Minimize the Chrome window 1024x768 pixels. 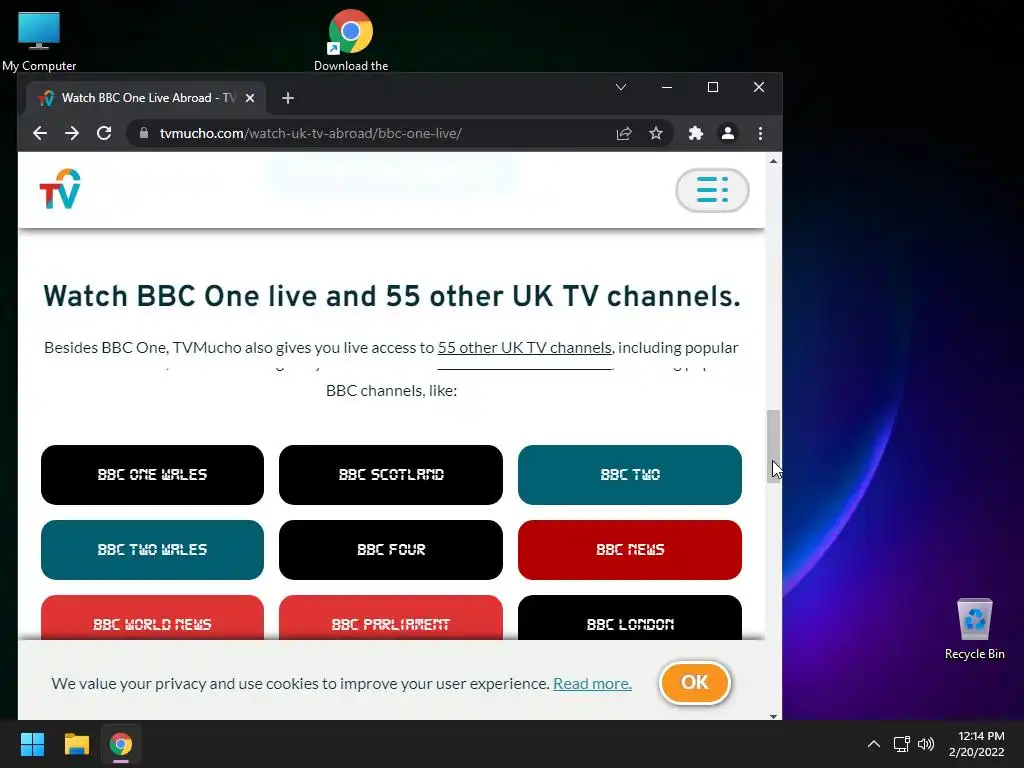pyautogui.click(x=667, y=87)
